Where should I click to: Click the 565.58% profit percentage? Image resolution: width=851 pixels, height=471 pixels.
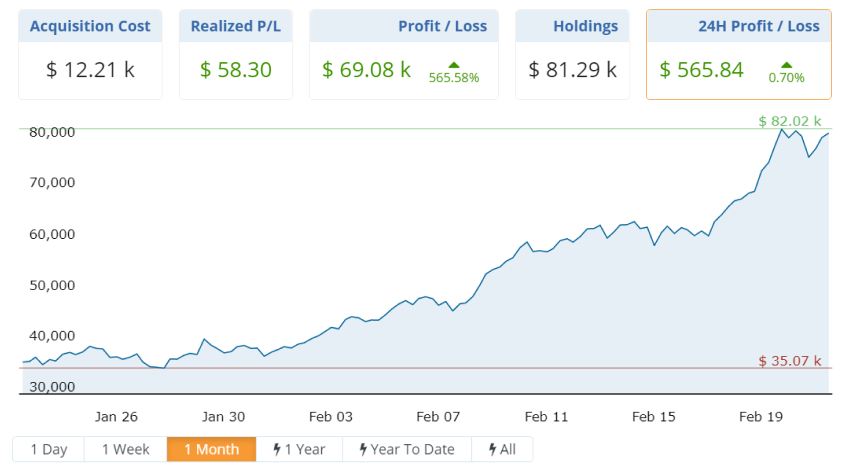[x=454, y=77]
